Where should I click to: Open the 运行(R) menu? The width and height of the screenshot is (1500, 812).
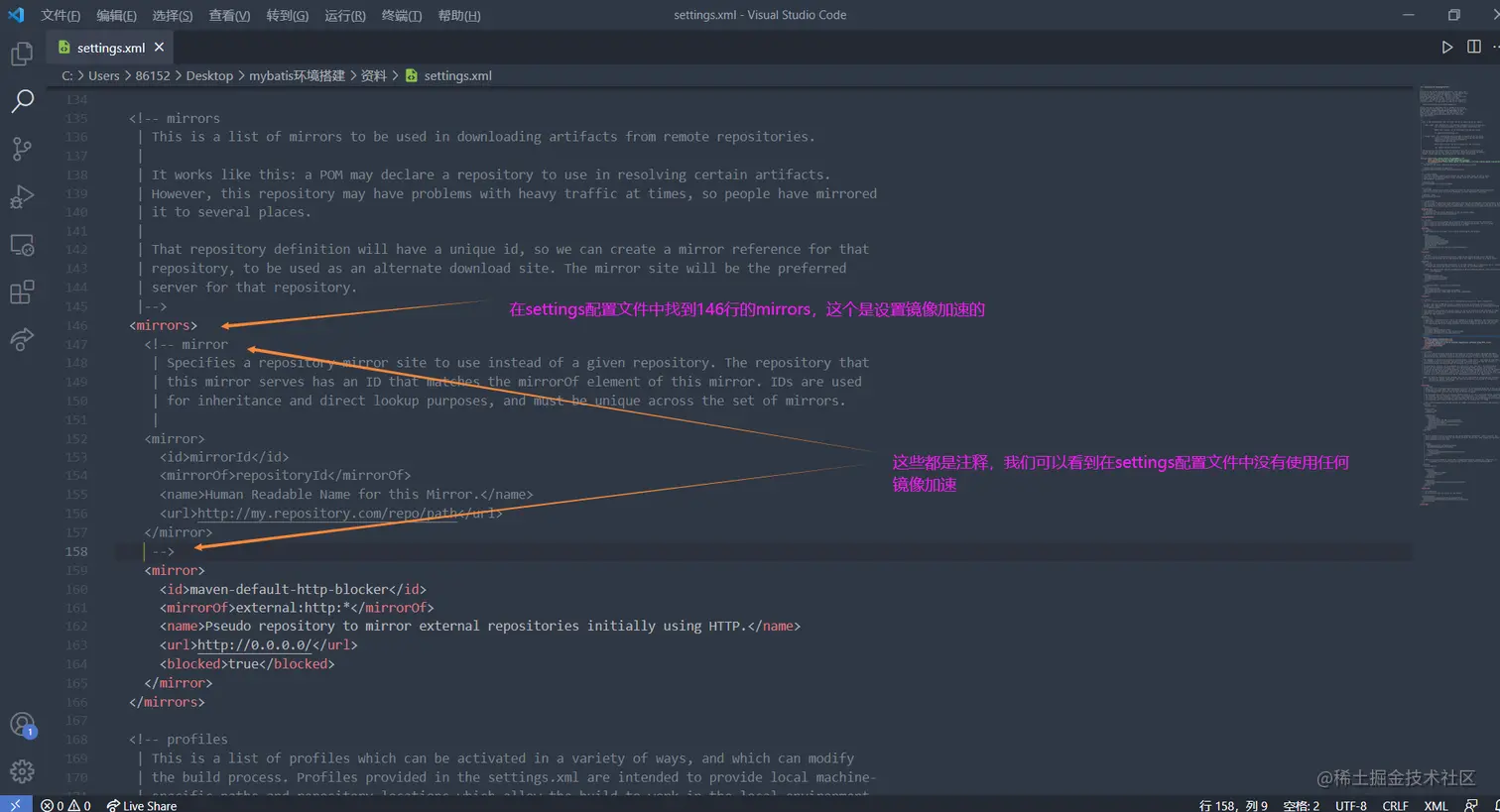tap(345, 15)
